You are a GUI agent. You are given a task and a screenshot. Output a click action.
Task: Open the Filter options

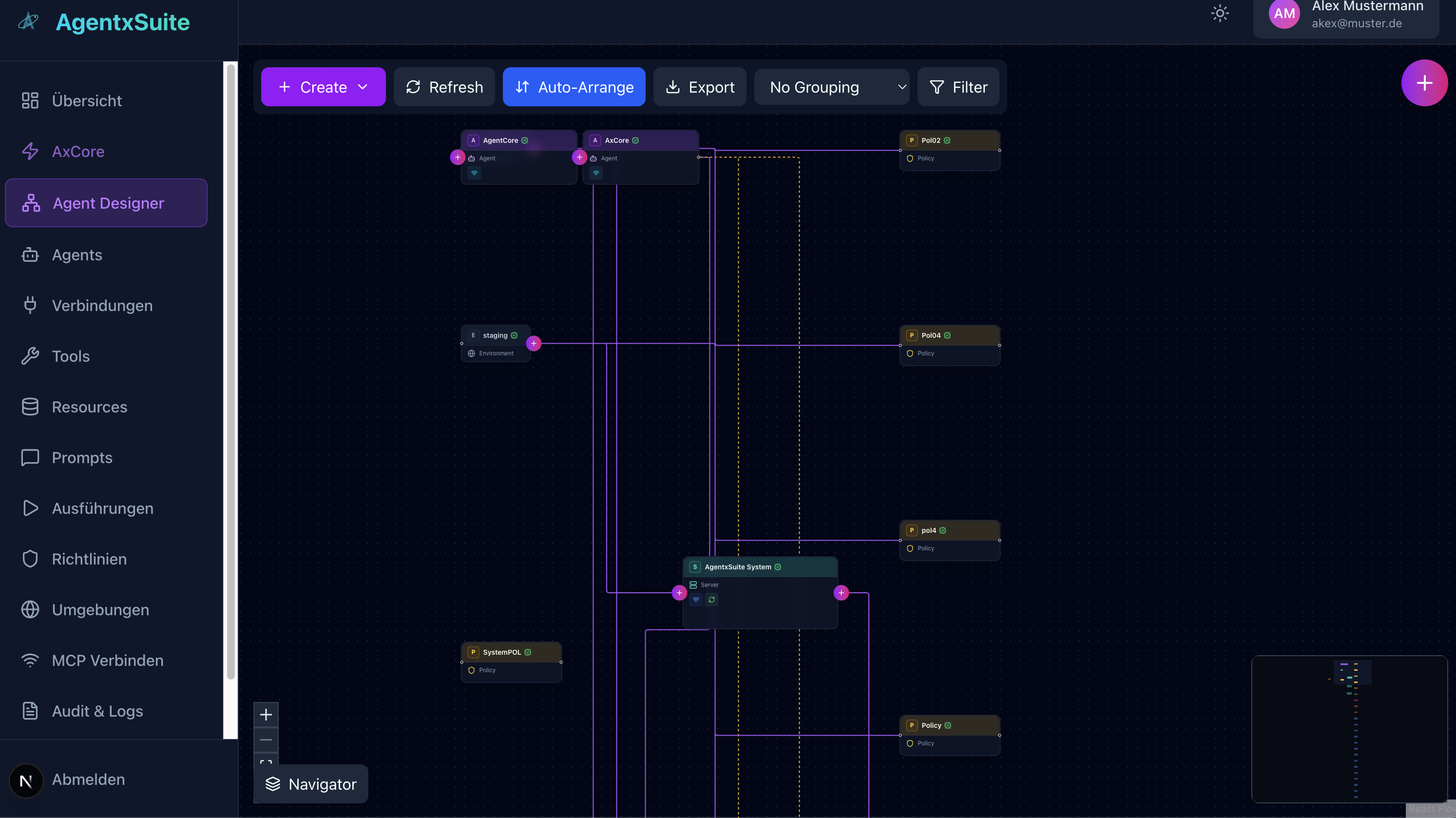pos(958,87)
